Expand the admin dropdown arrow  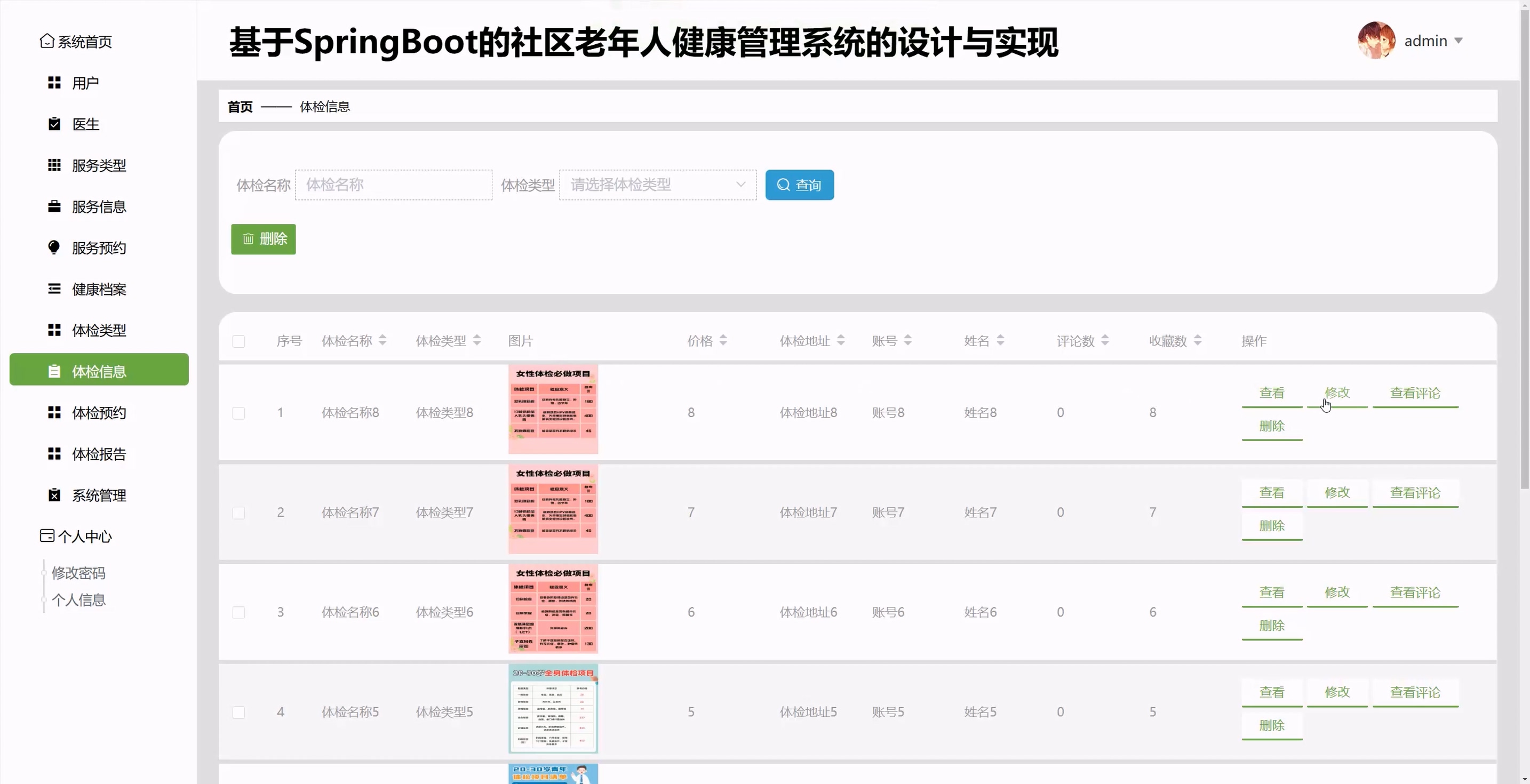pos(1459,41)
